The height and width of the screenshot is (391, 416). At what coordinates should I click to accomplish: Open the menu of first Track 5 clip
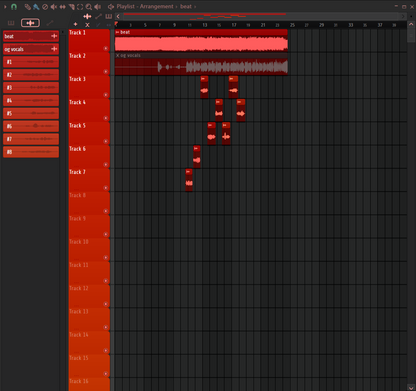coord(210,125)
